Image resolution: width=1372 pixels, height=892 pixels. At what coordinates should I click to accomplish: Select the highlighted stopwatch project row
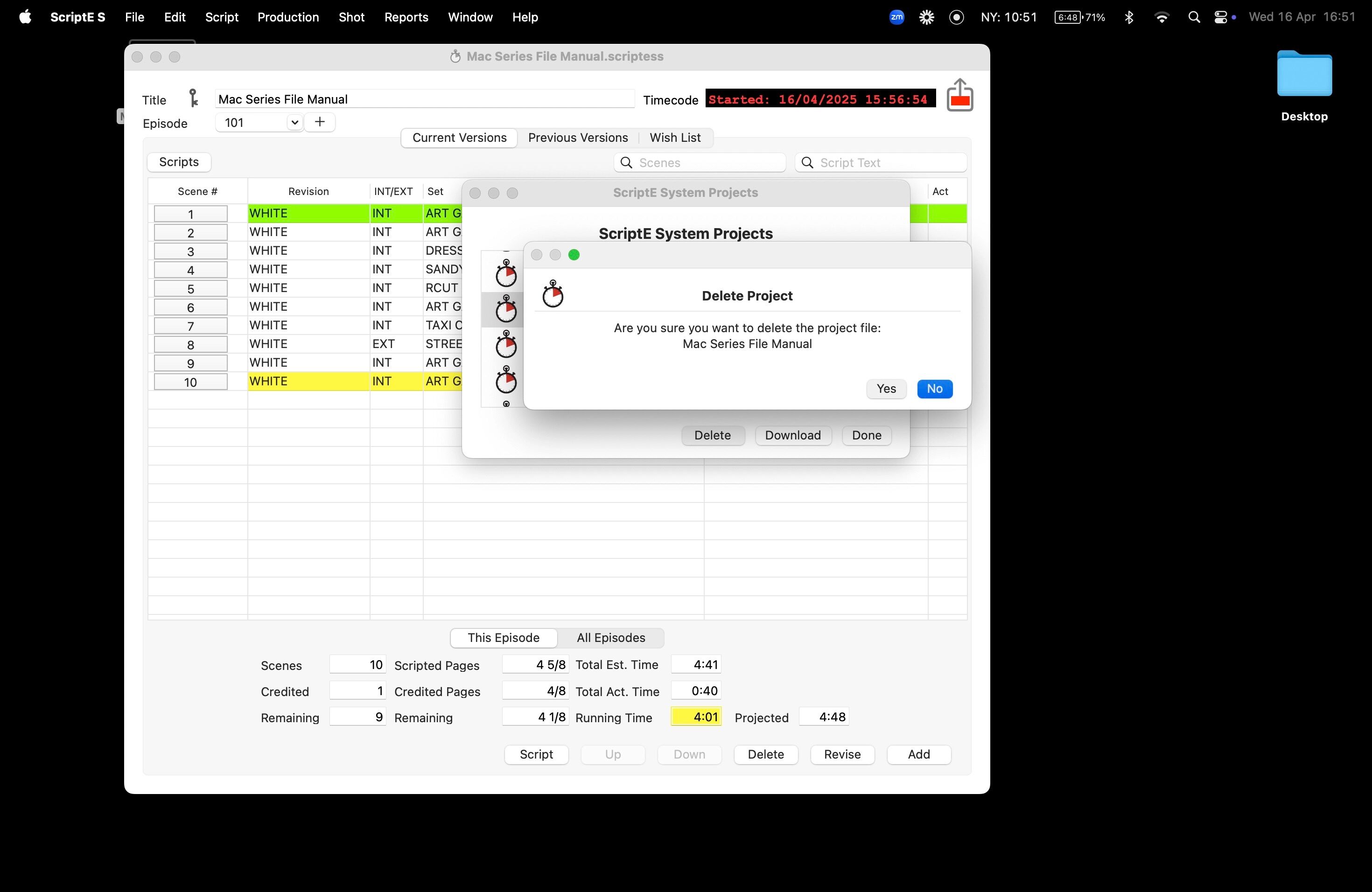[x=505, y=310]
